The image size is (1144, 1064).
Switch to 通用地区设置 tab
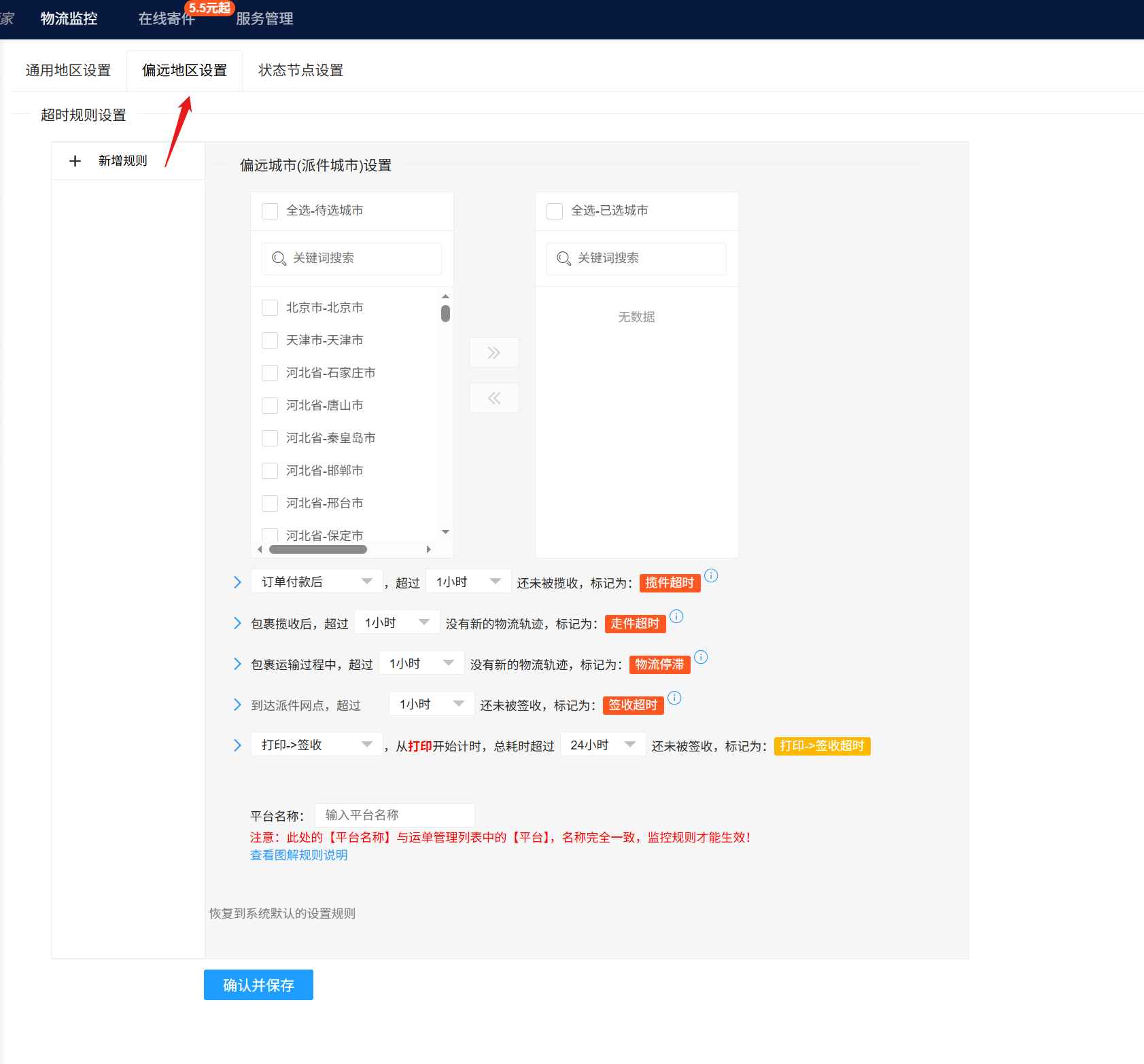pyautogui.click(x=68, y=71)
